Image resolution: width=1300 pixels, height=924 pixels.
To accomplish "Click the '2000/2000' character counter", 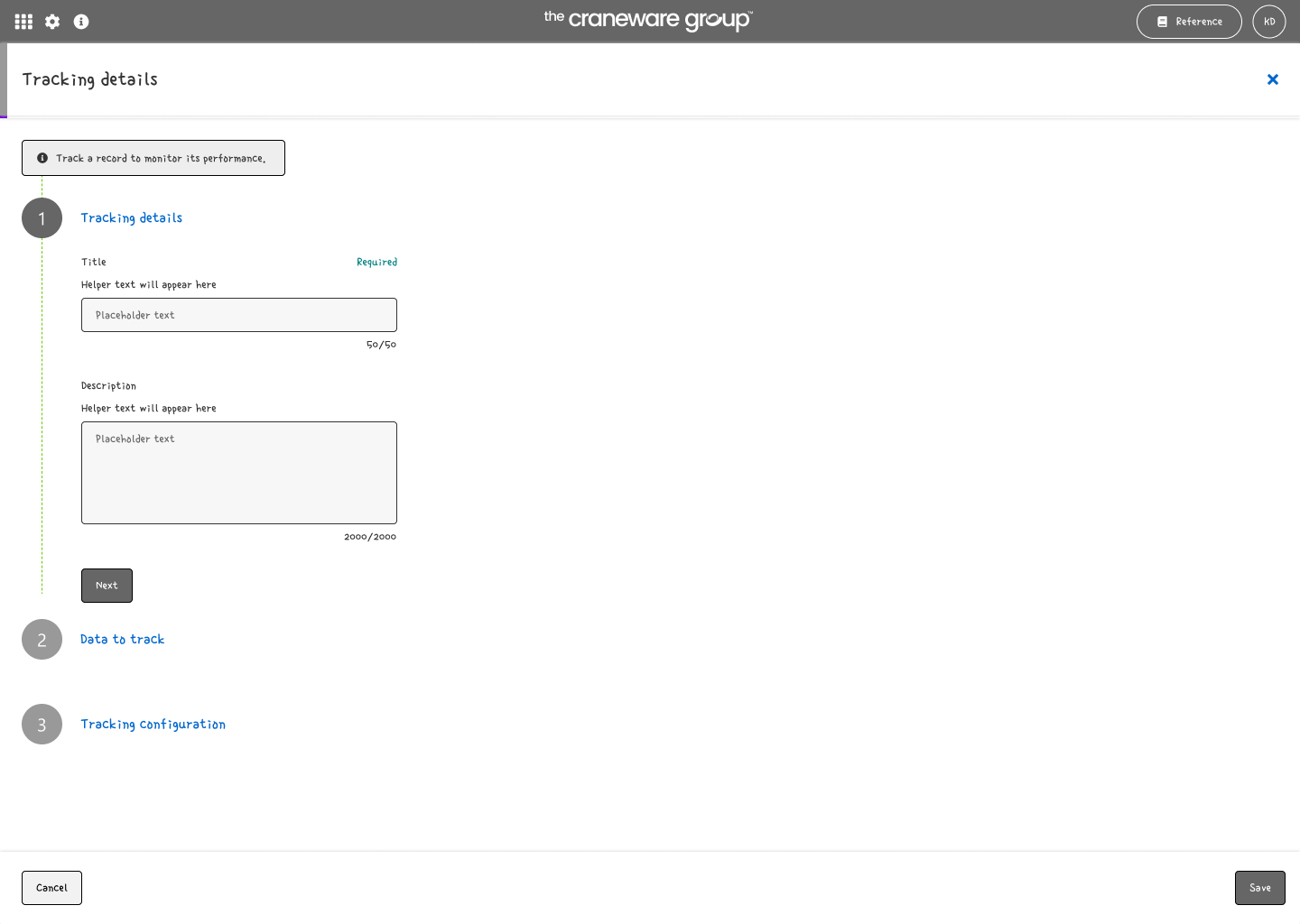I will [370, 537].
